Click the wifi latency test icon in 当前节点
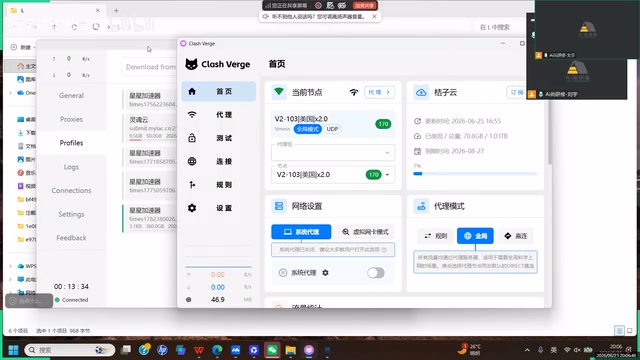 point(354,92)
